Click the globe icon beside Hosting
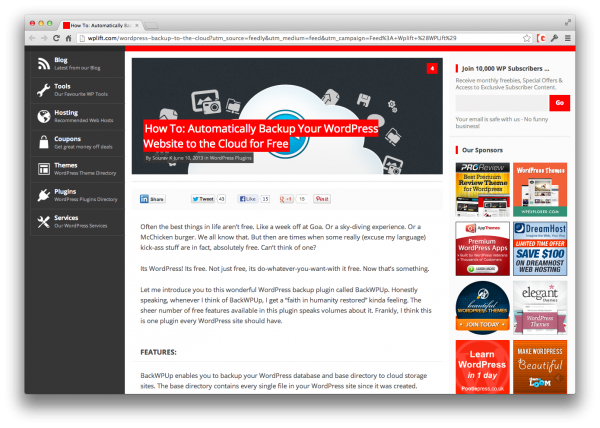 point(44,116)
